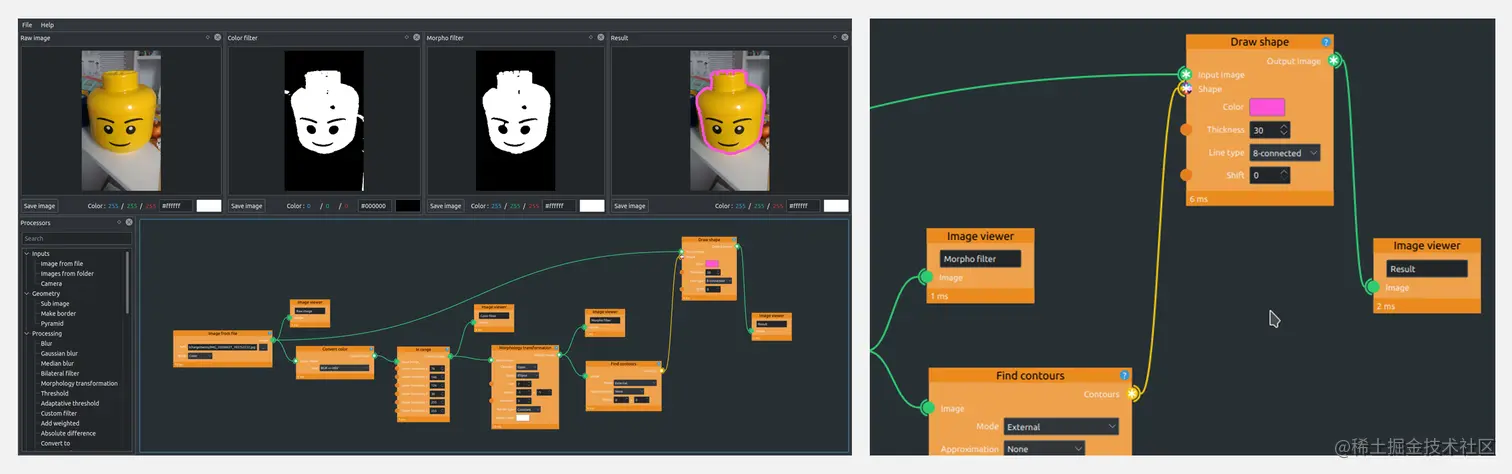The image size is (1512, 474).
Task: Click the float icon of Color filter panel
Action: coord(406,37)
